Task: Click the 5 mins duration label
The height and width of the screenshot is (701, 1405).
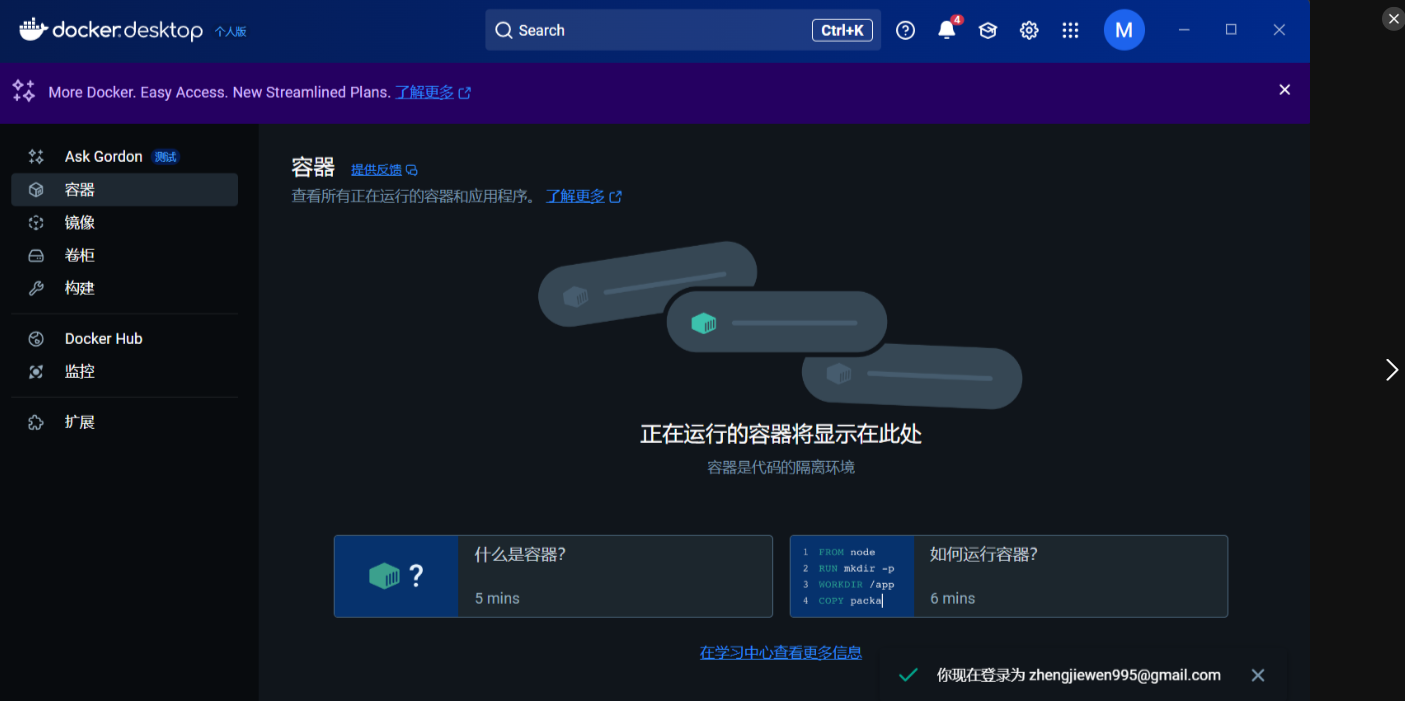Action: coord(497,598)
